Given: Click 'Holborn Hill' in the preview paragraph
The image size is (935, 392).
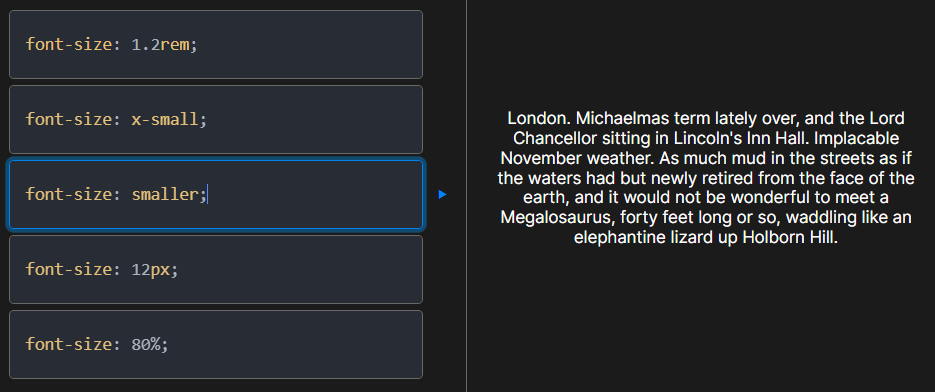Looking at the screenshot, I should (x=790, y=237).
